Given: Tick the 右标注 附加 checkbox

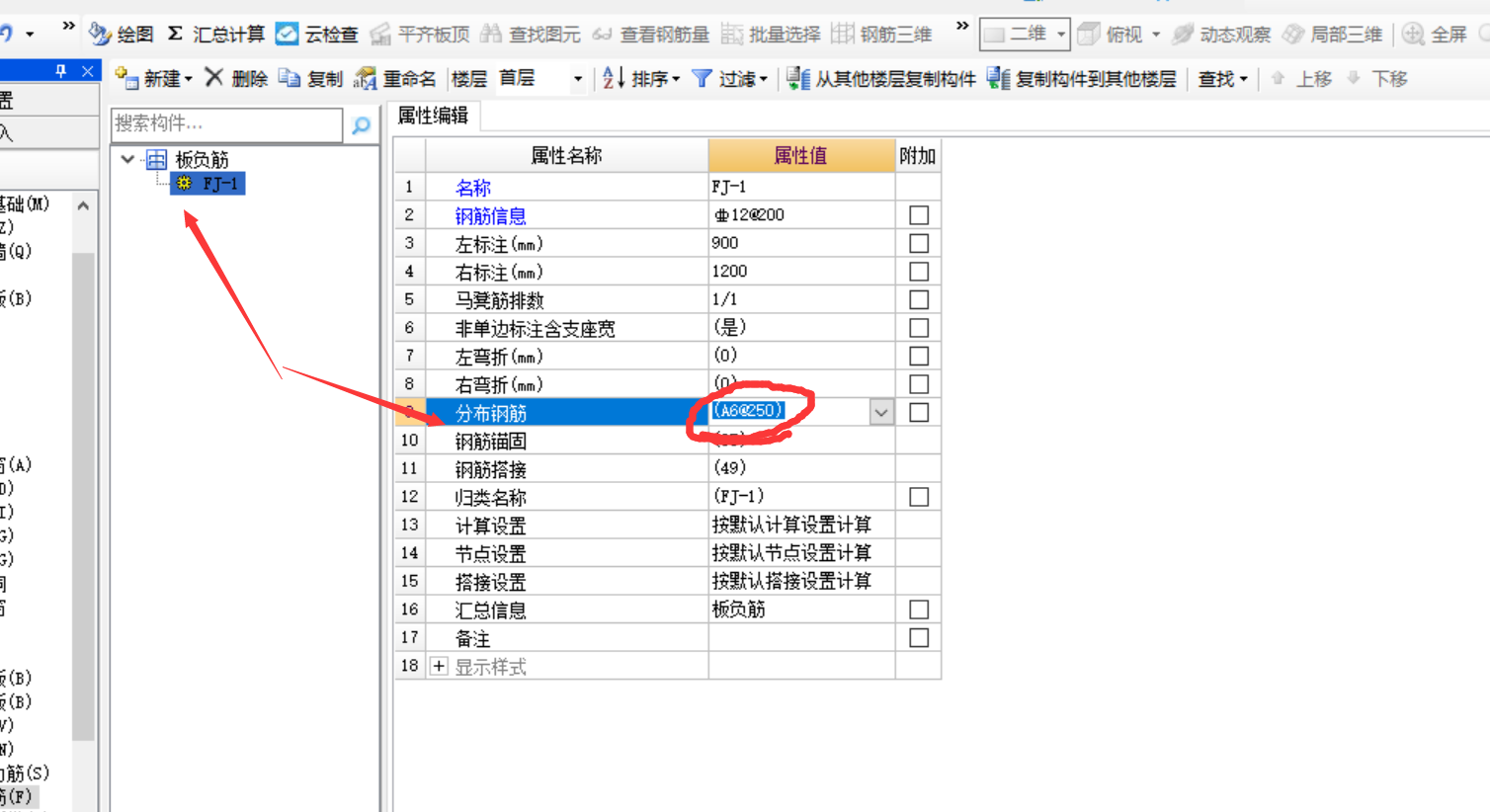Looking at the screenshot, I should click(919, 271).
